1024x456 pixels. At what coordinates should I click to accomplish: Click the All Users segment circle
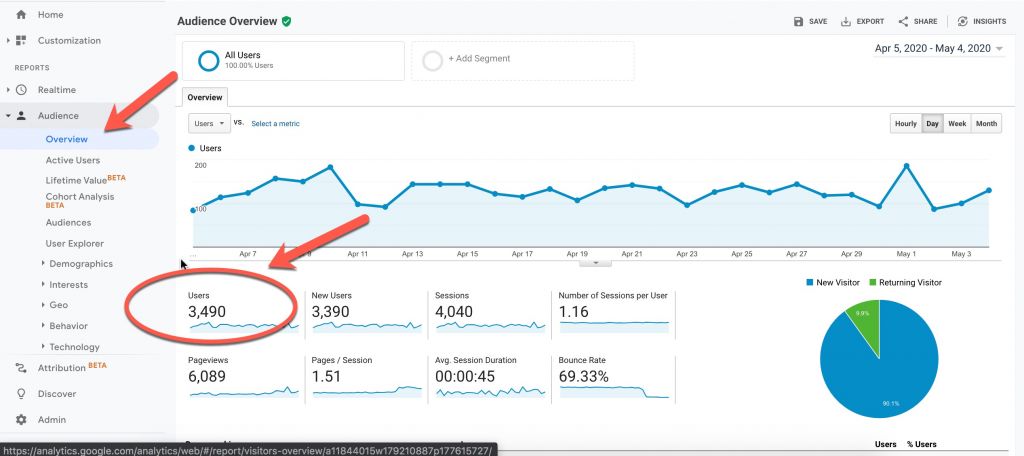click(x=208, y=61)
